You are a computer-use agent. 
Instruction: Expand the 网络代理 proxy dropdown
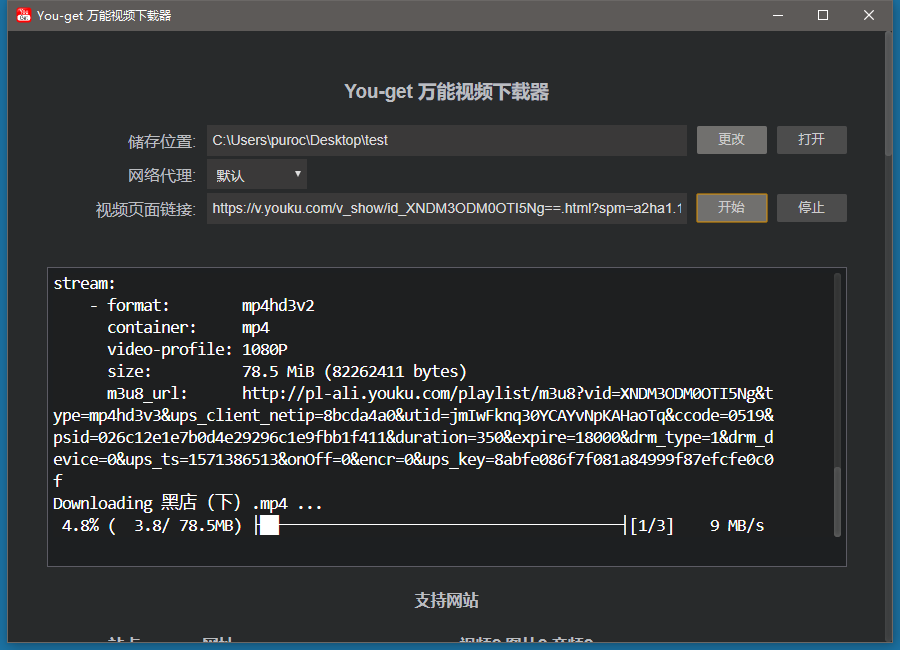pos(257,175)
